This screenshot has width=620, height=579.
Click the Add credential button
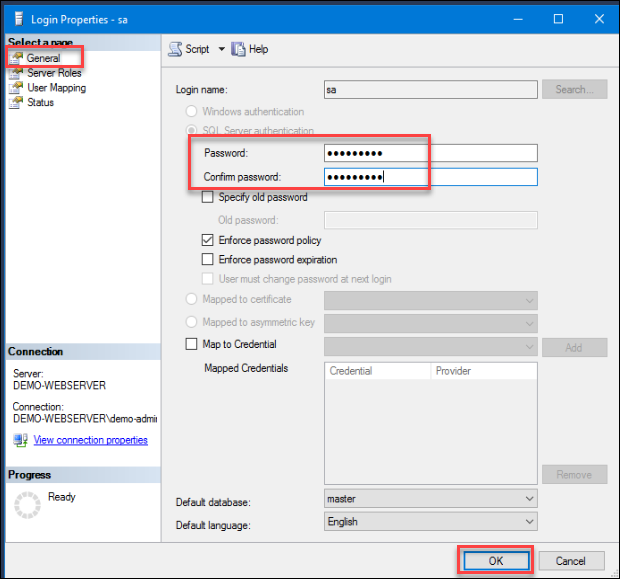tap(575, 348)
